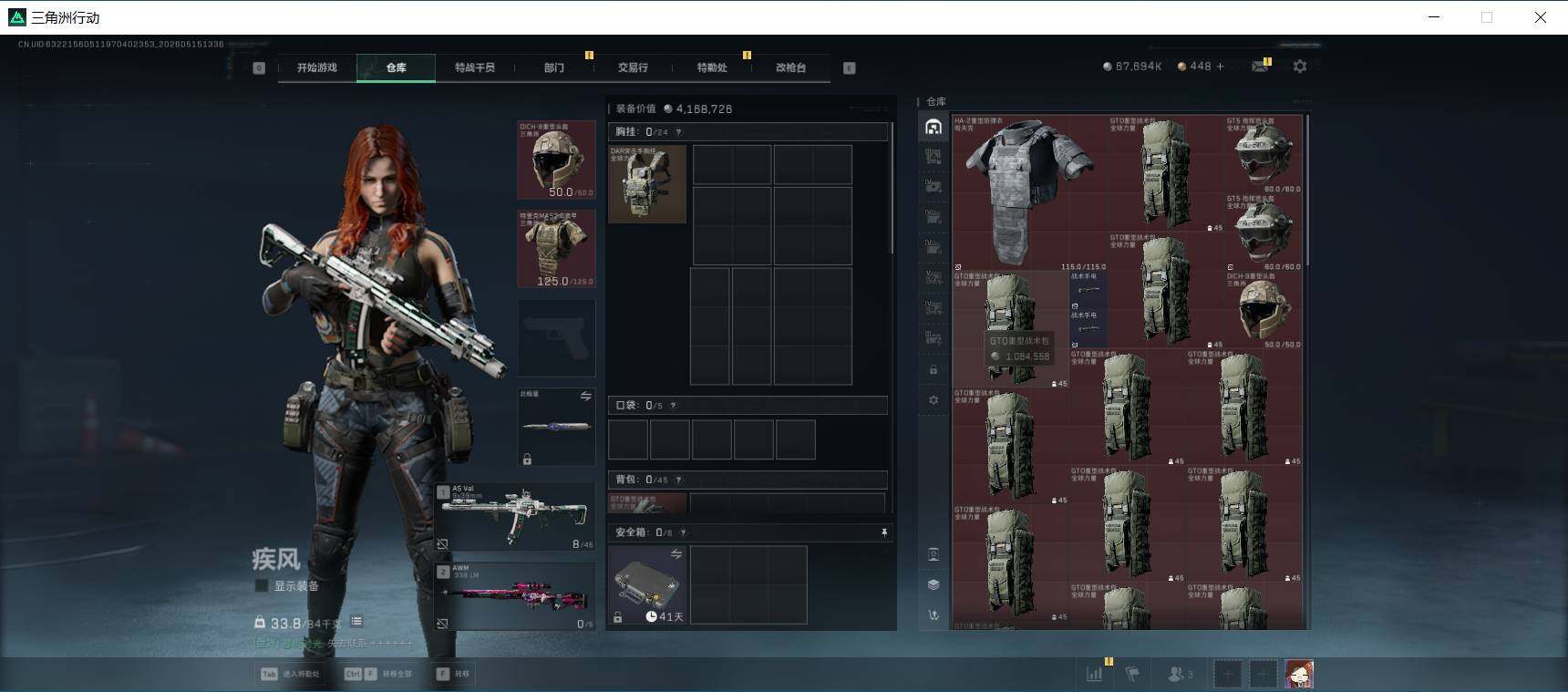Open the warehouse sidebar gear icon
The image size is (1568, 692).
coord(933,400)
